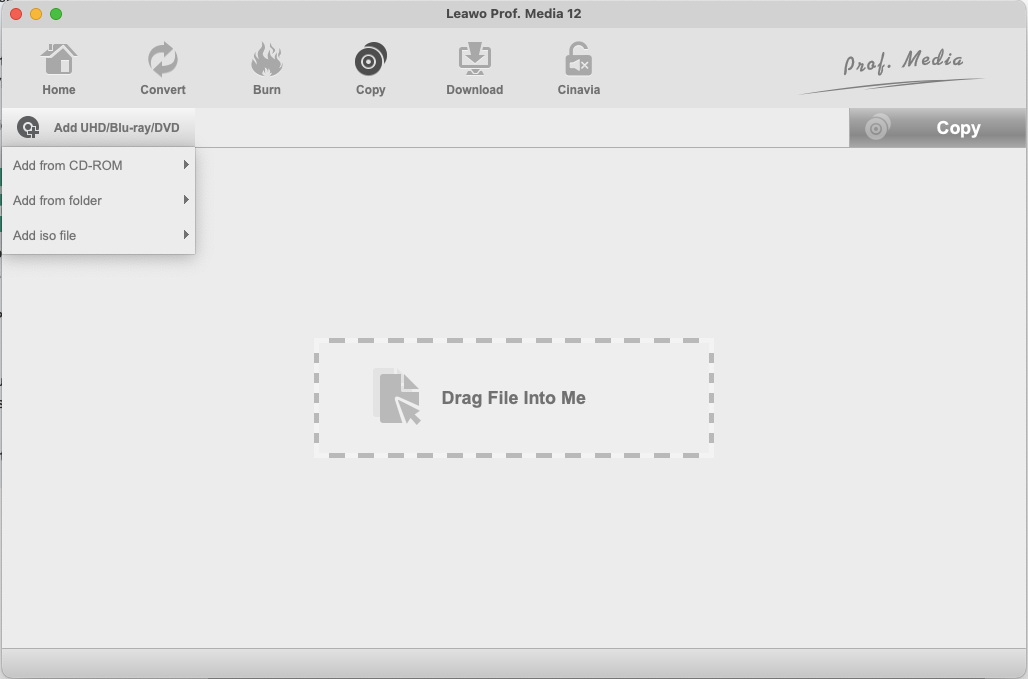The image size is (1028, 679).
Task: Select the Convert arrows icon
Action: click(163, 59)
